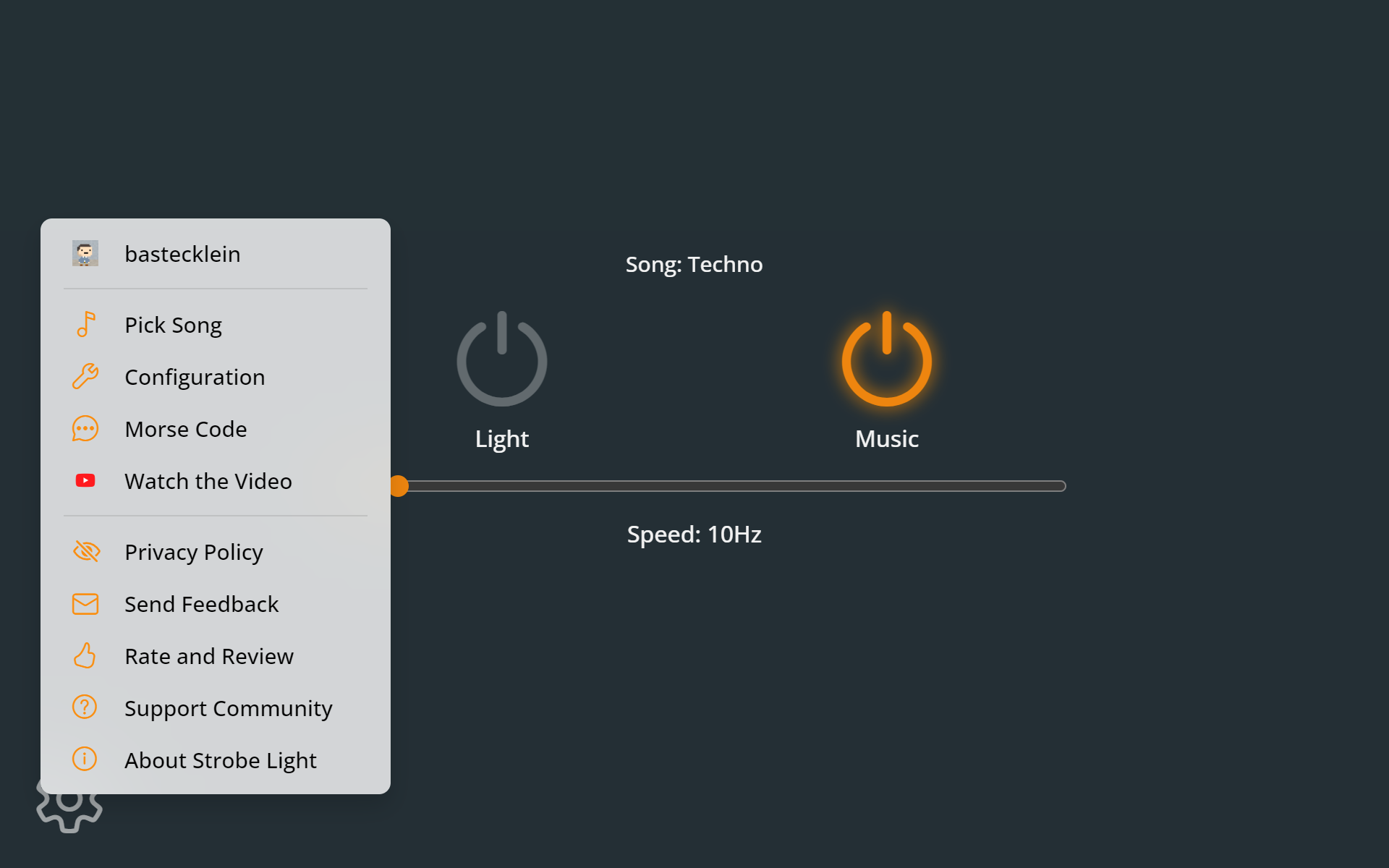Click the question mark icon for Support Community
The height and width of the screenshot is (868, 1389).
click(x=84, y=707)
